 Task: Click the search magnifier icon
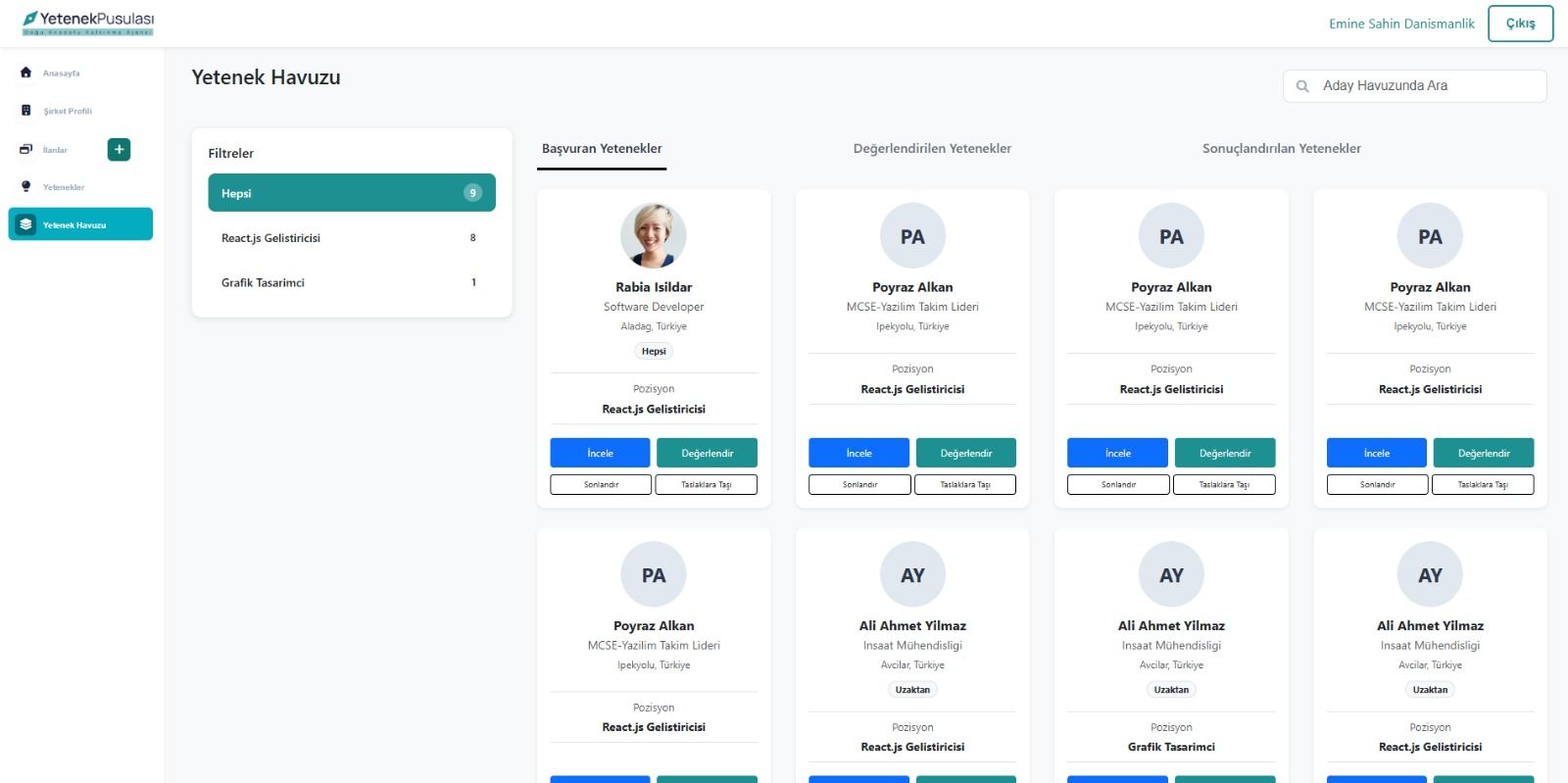(1302, 86)
